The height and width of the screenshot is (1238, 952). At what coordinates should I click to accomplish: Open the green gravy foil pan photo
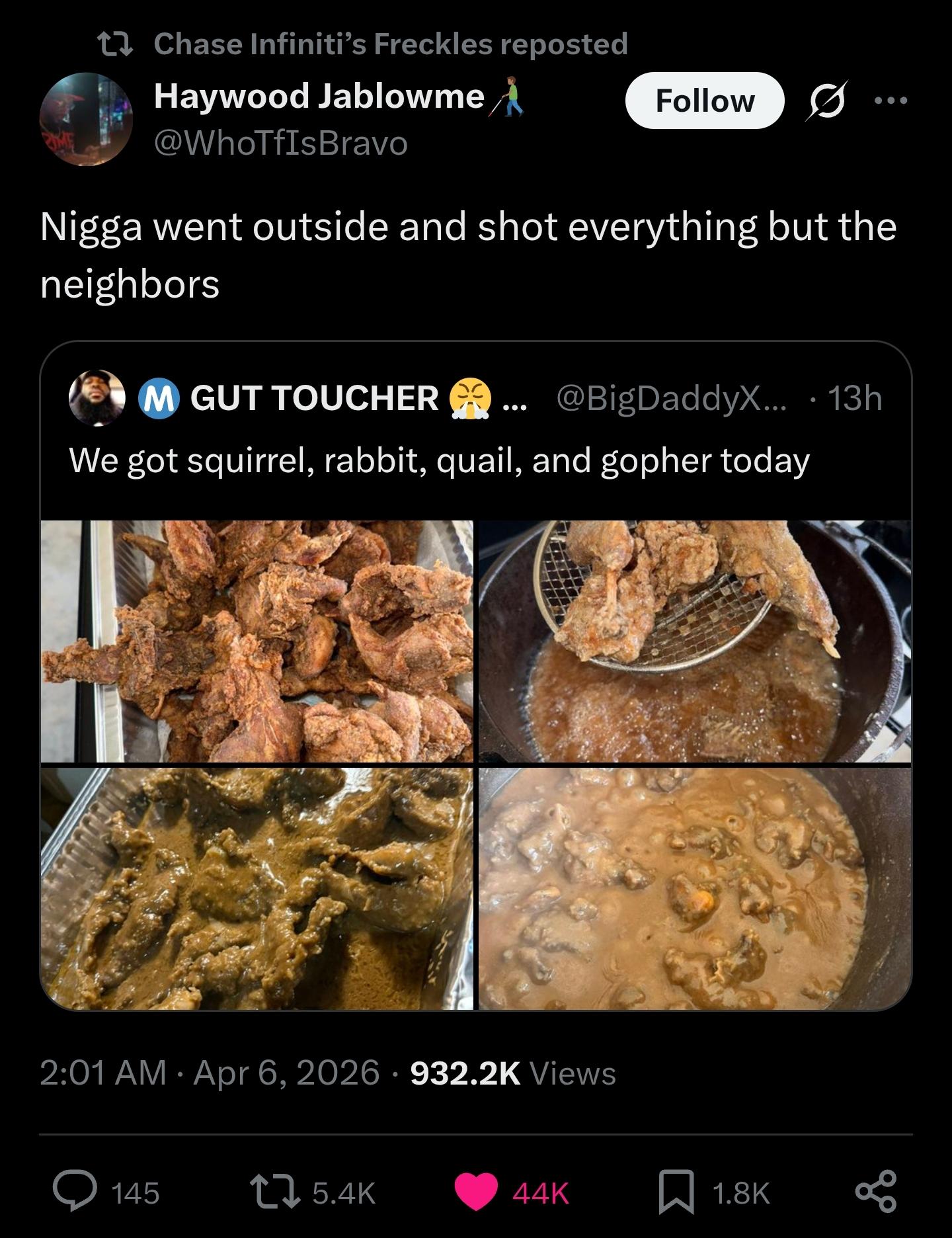pos(257,888)
